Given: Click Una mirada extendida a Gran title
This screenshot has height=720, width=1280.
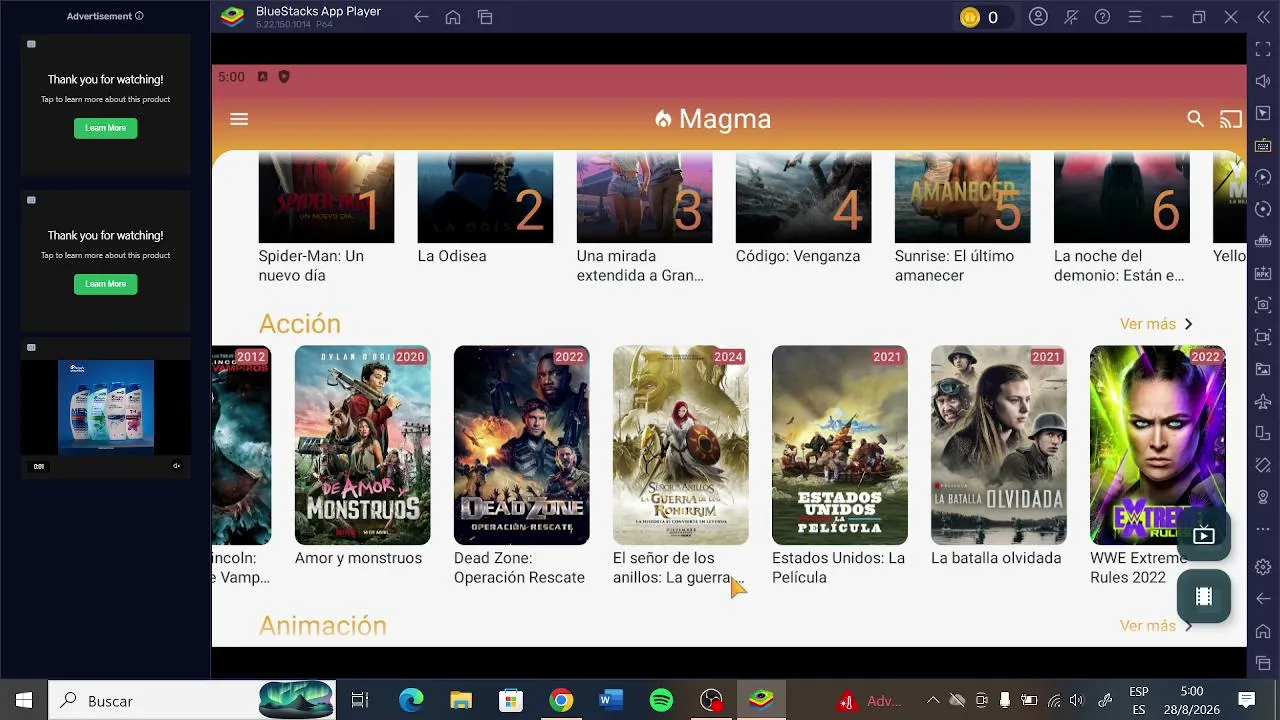Looking at the screenshot, I should point(640,266).
